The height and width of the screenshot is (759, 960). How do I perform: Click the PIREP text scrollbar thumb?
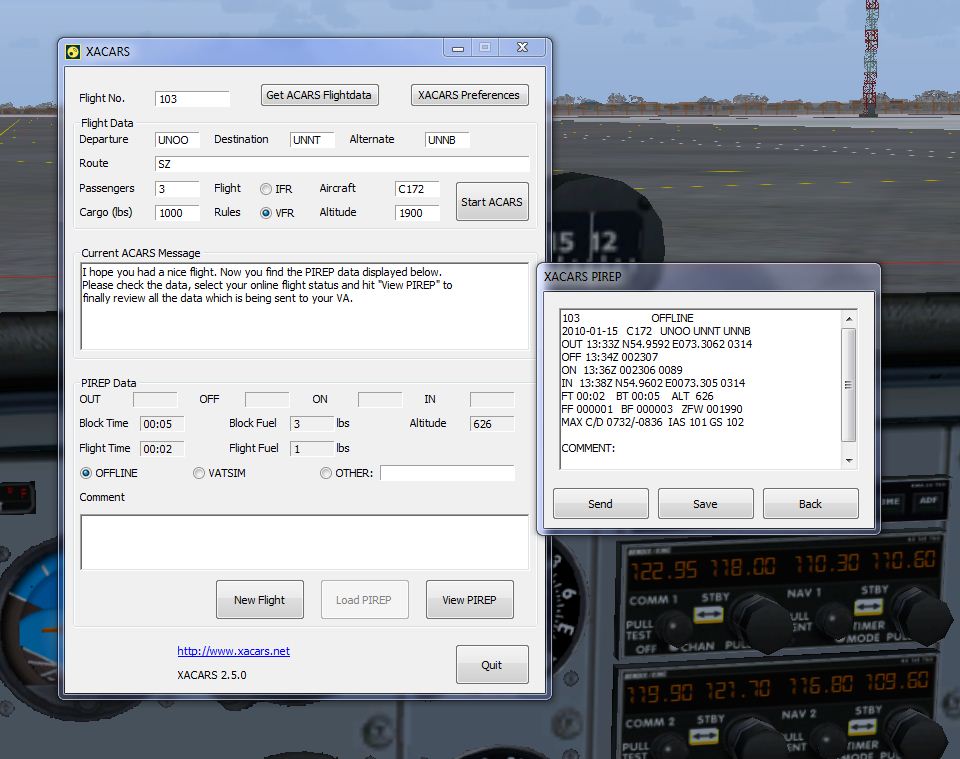click(849, 385)
